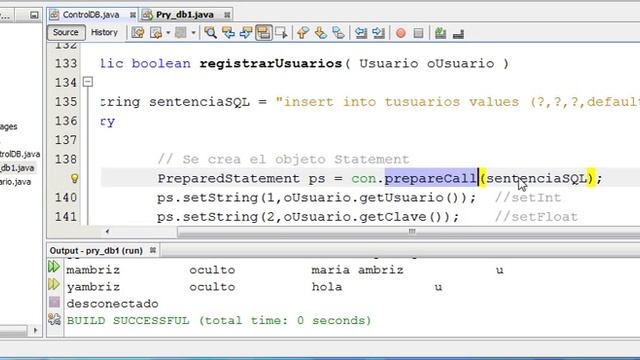640x360 pixels.
Task: Click line number 135 in gutter
Action: point(66,102)
